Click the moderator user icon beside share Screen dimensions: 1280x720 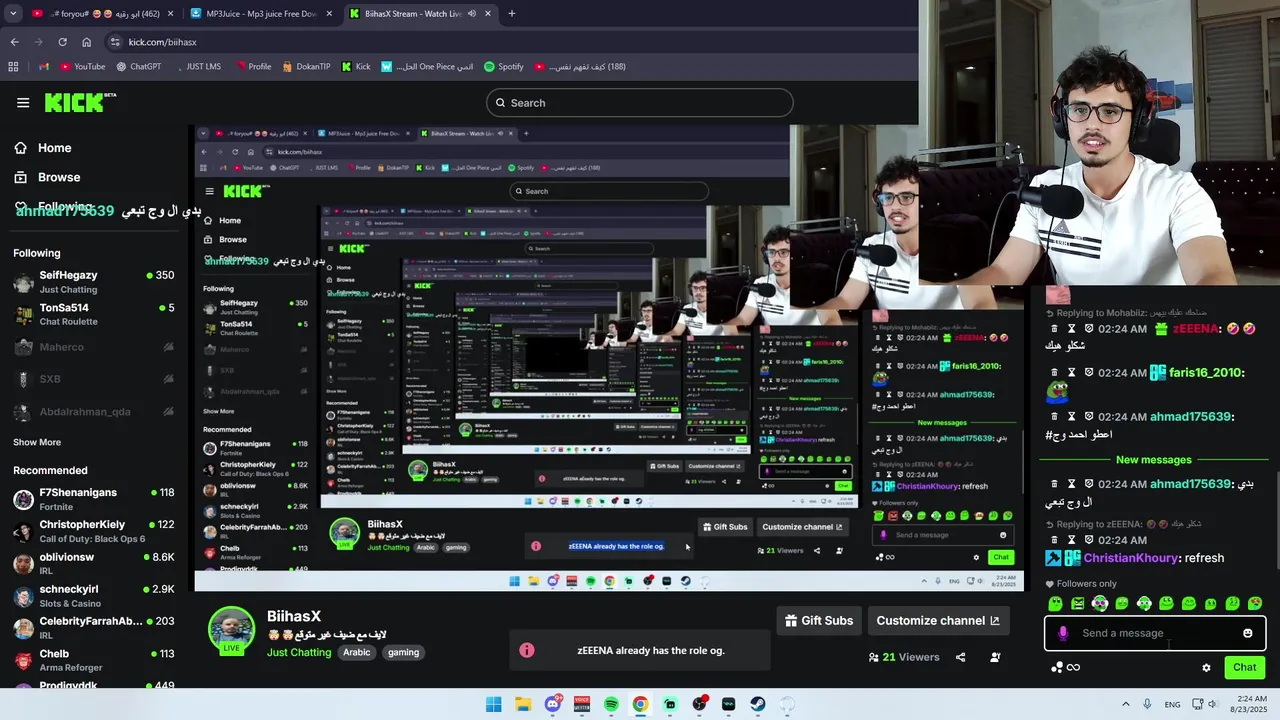coord(995,657)
